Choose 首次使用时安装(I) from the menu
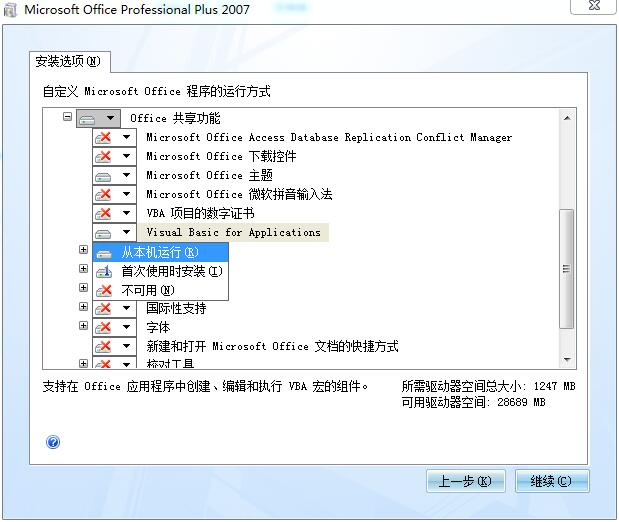The image size is (619, 522). [x=161, y=271]
